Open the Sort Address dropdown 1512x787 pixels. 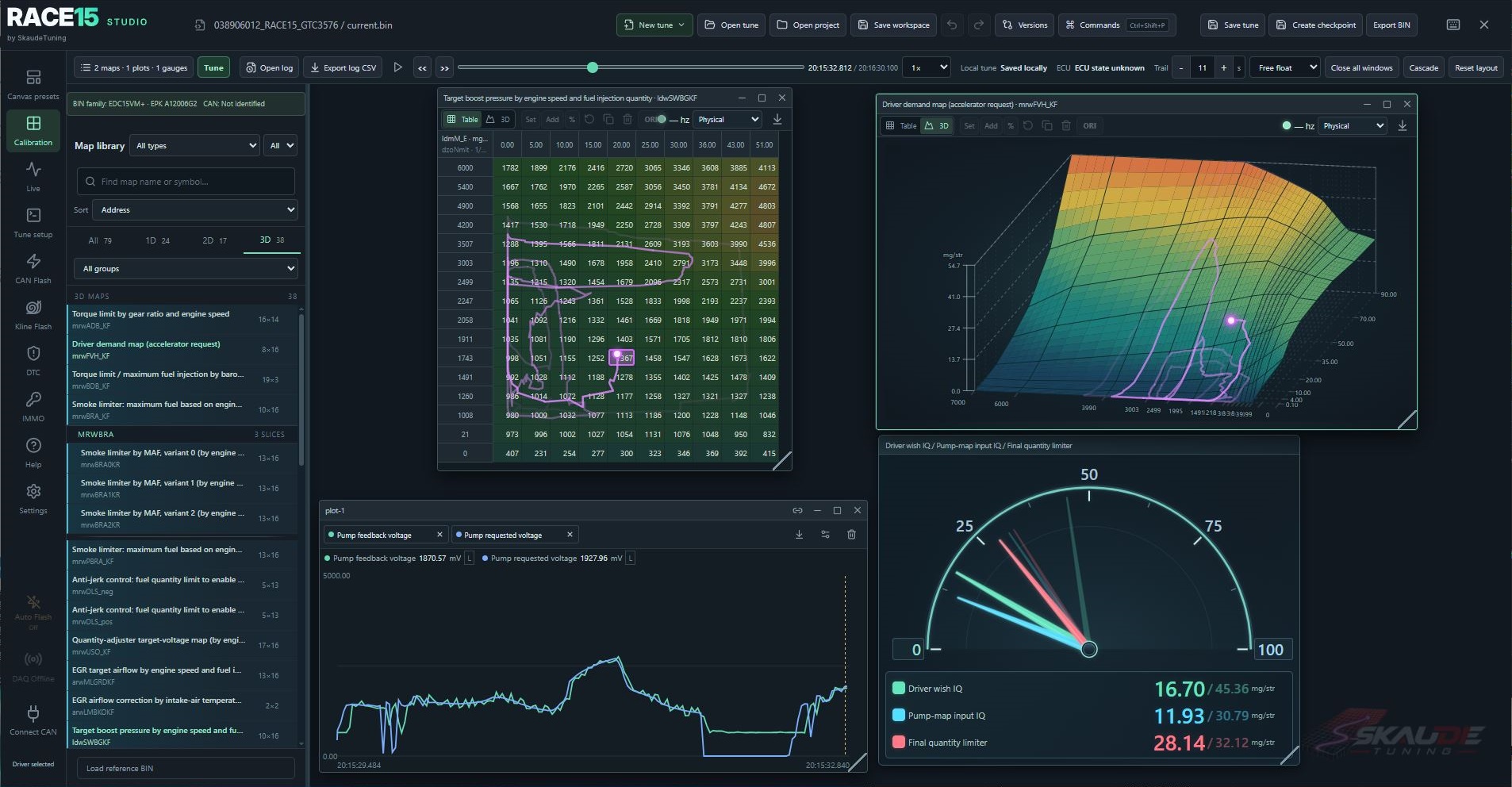click(195, 209)
